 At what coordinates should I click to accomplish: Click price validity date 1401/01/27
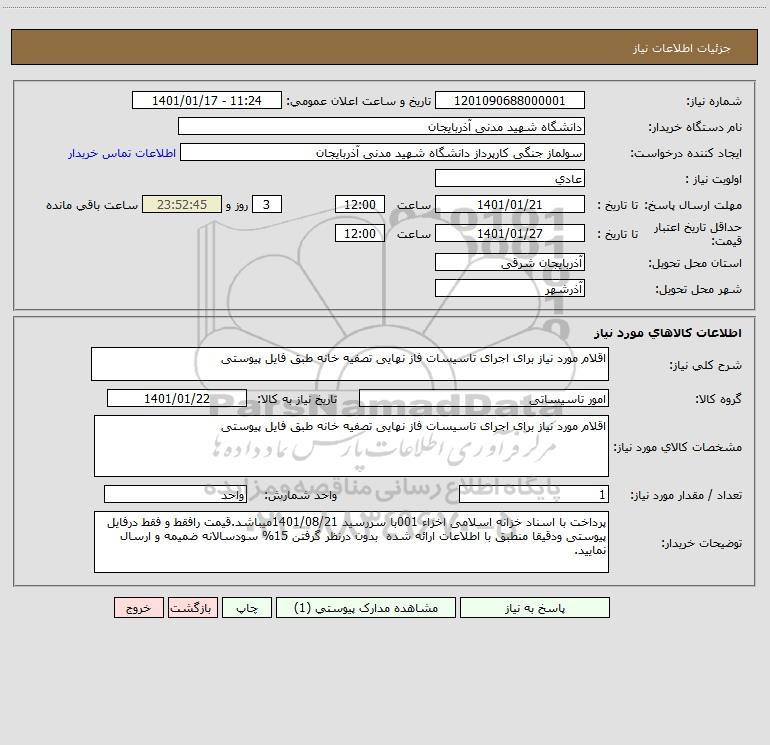pyautogui.click(x=510, y=233)
